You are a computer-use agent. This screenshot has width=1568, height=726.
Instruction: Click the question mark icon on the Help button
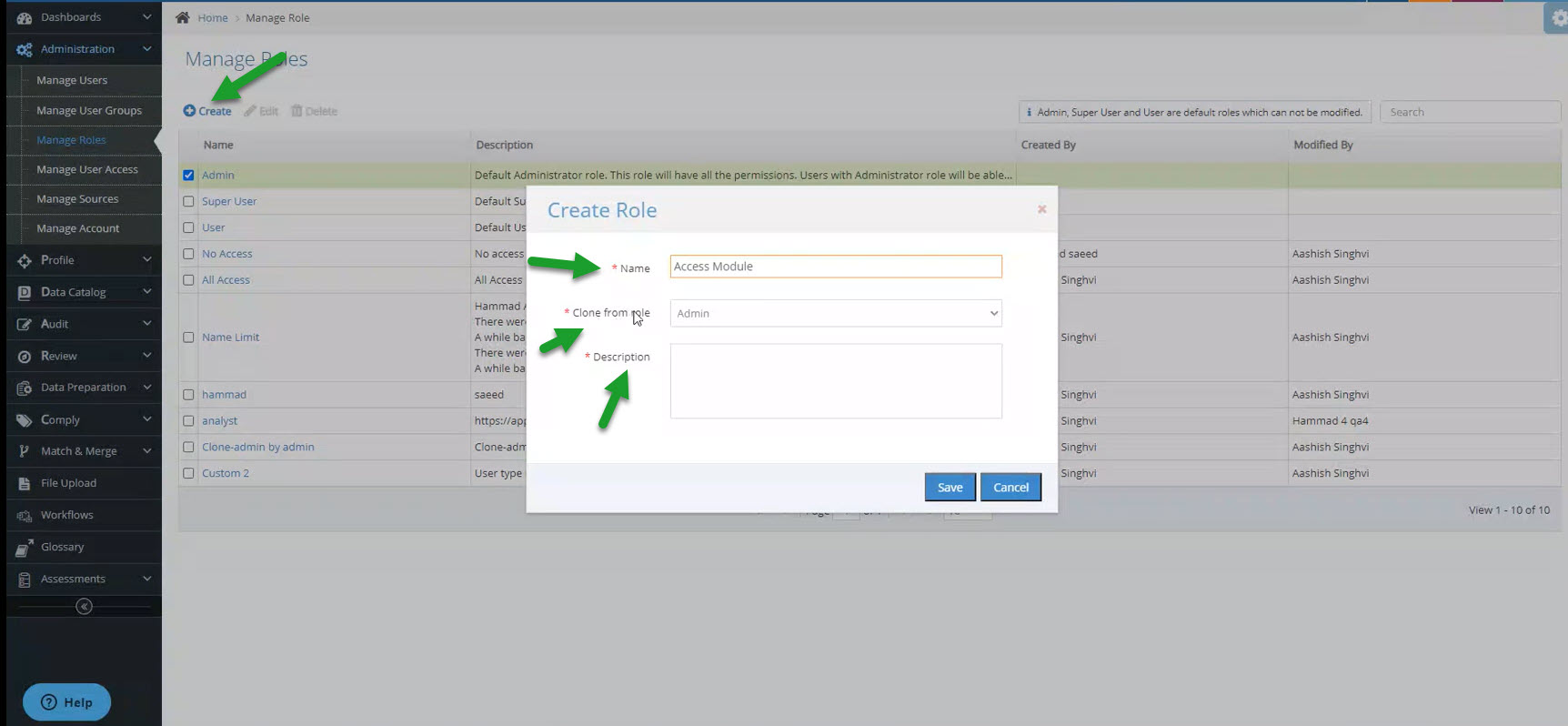coord(49,702)
